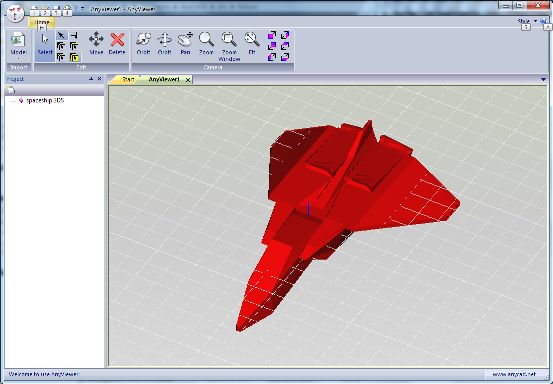This screenshot has height=384, width=553.
Task: Click the Project panel title
Action: click(15, 79)
